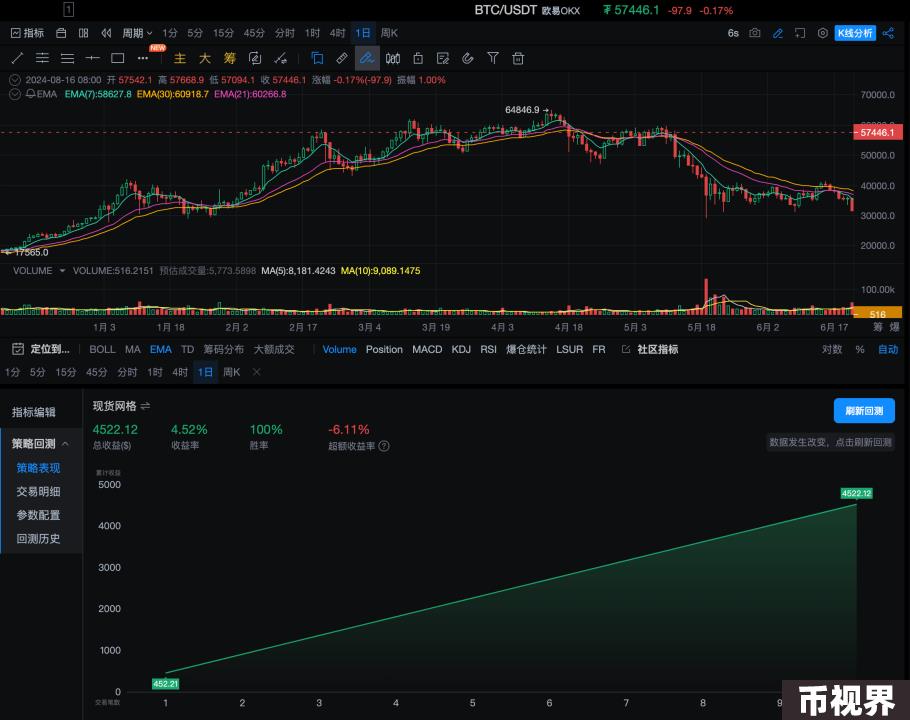Select the 周K timeframe in top bar
Screen dimensions: 910x720
click(x=389, y=33)
